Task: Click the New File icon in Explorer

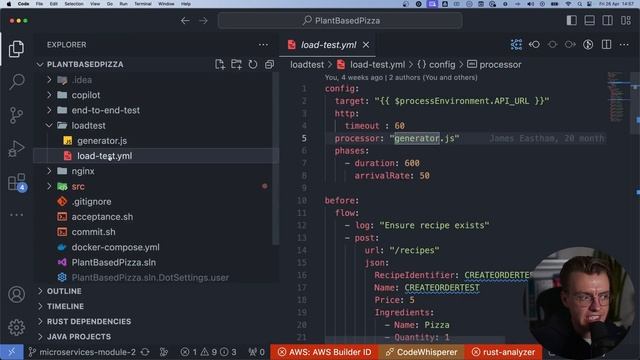Action: (220, 64)
